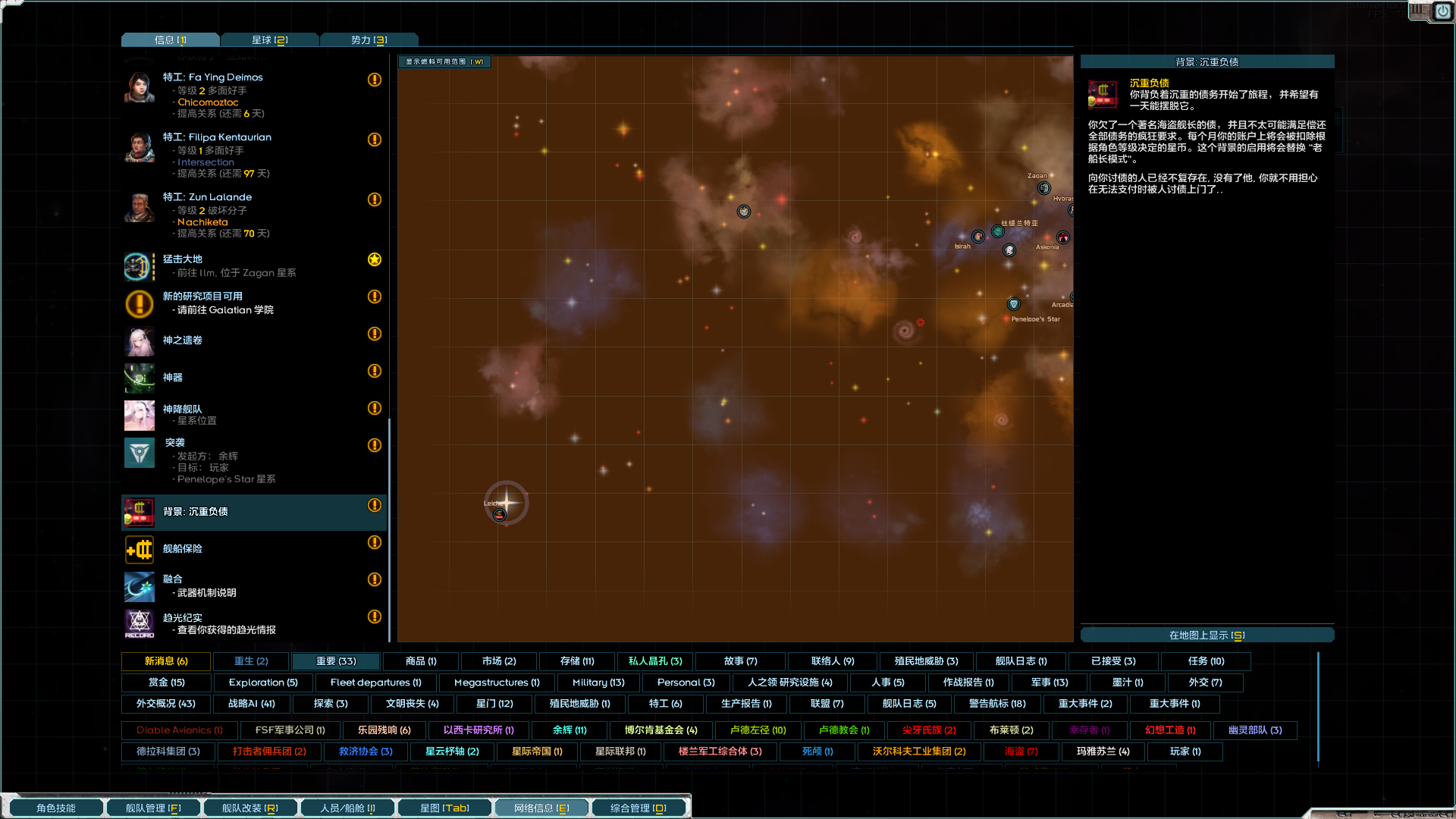Click the 突袭 faction emblem icon
Screen dimensions: 1456x819
(x=139, y=453)
